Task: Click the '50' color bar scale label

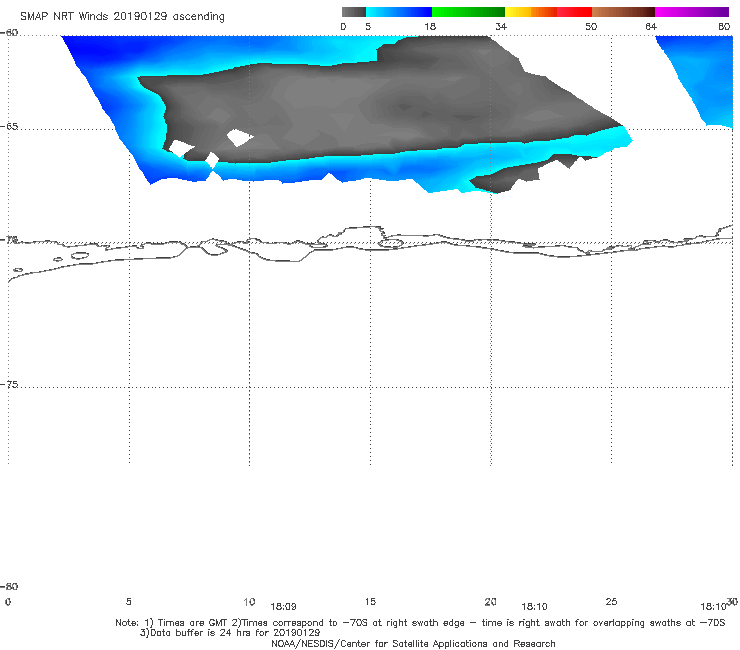Action: tap(591, 27)
